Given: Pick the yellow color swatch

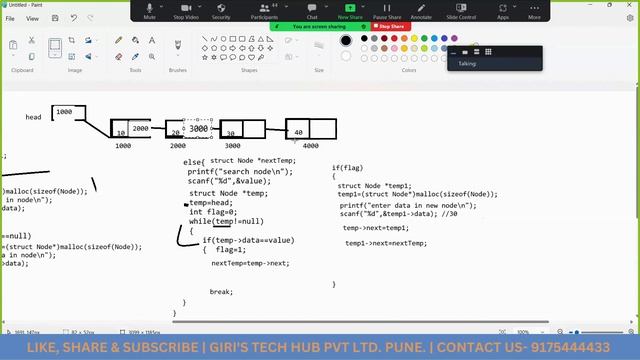Looking at the screenshot, I should pyautogui.click(x=414, y=38).
